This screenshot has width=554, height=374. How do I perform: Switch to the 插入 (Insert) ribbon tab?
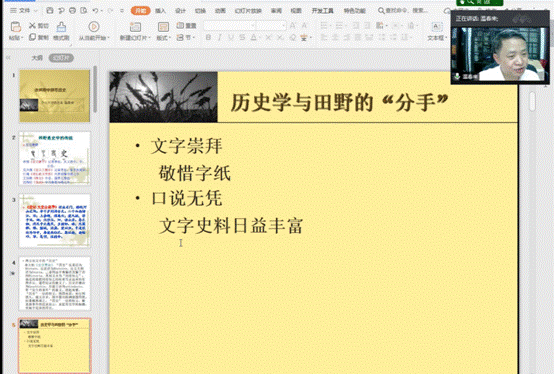tap(160, 11)
